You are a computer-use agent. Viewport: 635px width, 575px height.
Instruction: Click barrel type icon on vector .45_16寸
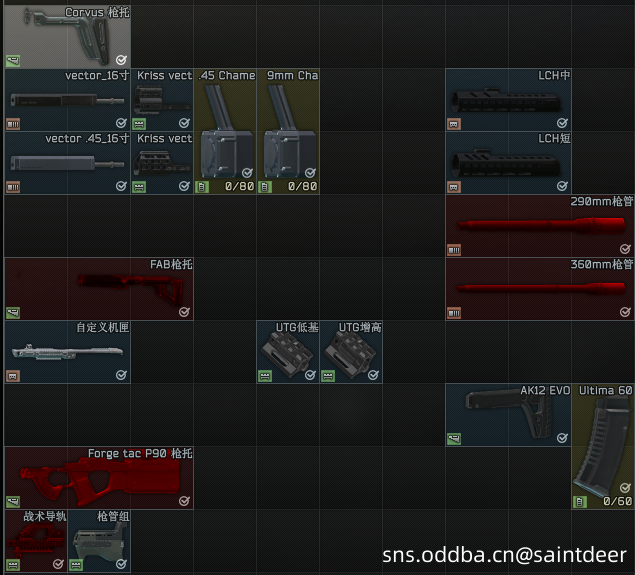13,187
